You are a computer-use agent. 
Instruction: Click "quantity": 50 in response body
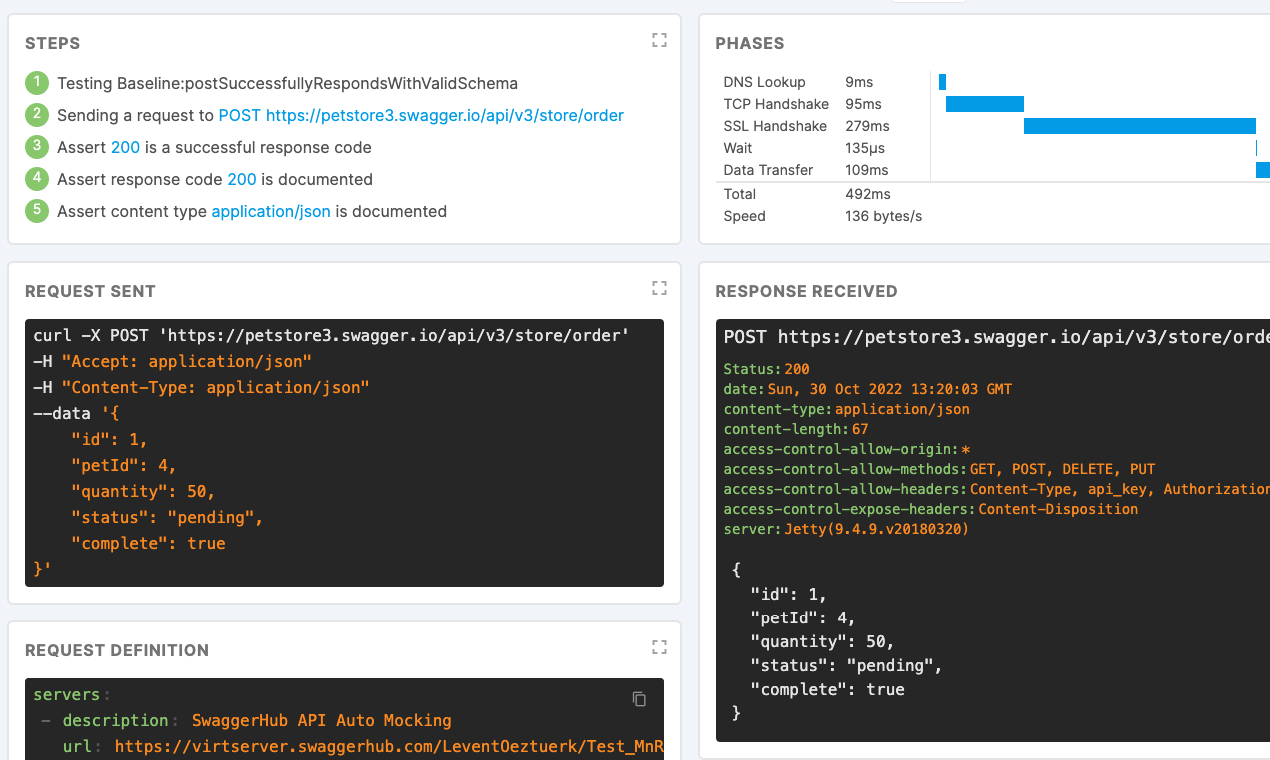click(823, 641)
